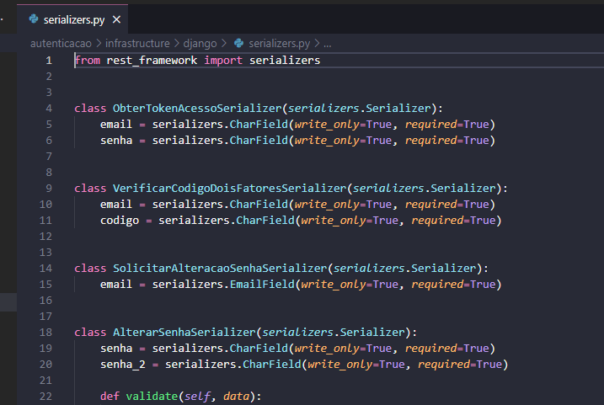Close the serializers.py editor tab
This screenshot has height=405, width=604.
tap(116, 19)
